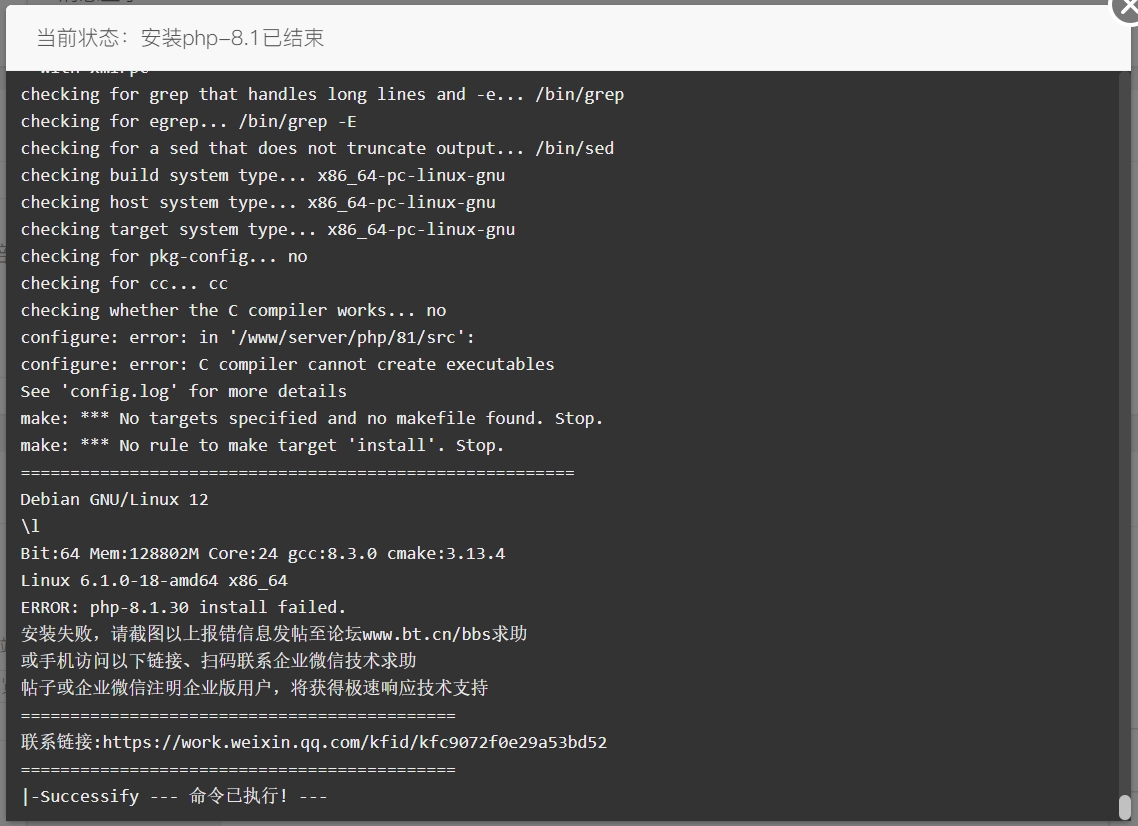Click the 'php-8.1.30 install failed' error line
The image size is (1138, 826).
coord(183,608)
